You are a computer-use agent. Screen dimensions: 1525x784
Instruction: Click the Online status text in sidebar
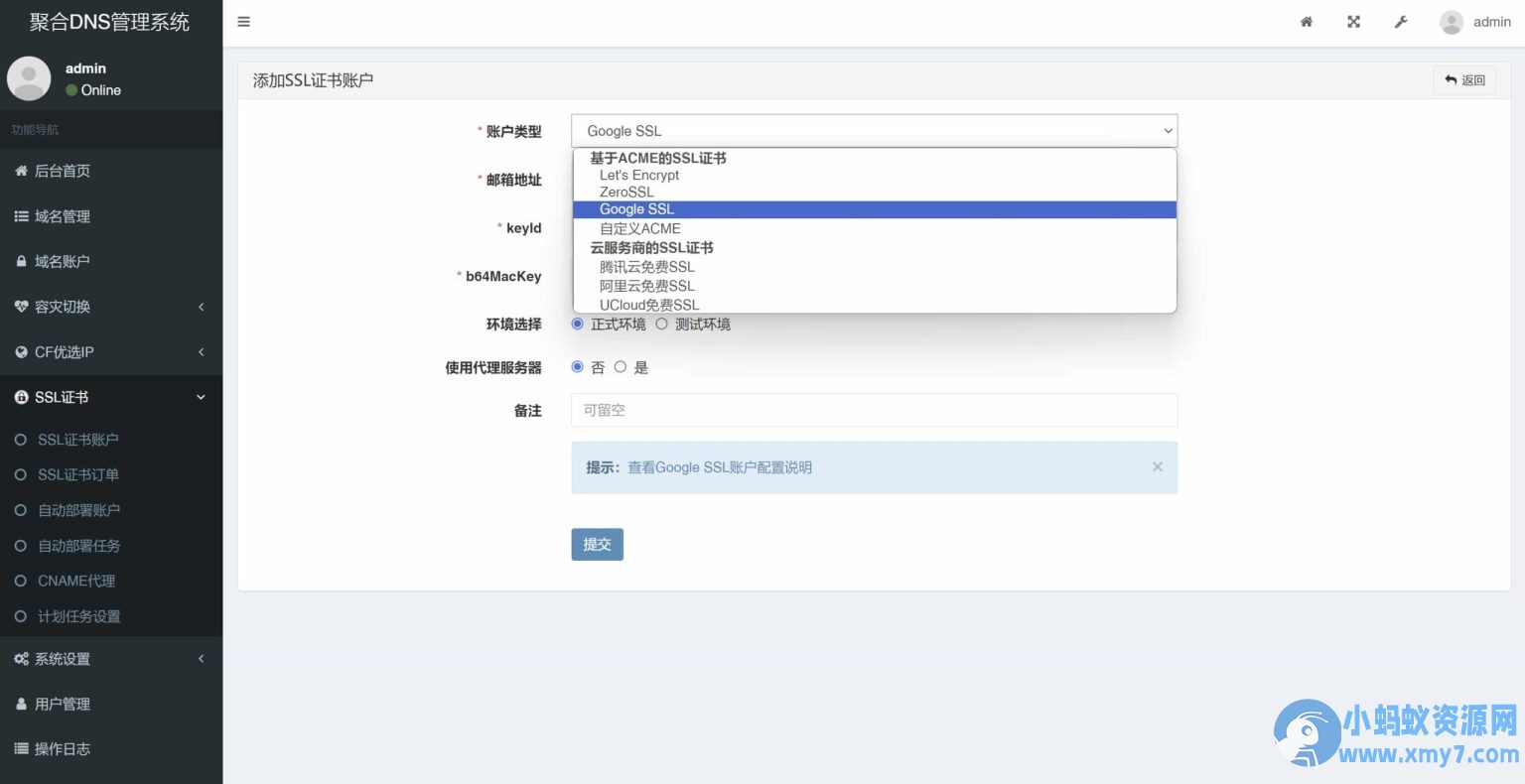click(x=100, y=90)
